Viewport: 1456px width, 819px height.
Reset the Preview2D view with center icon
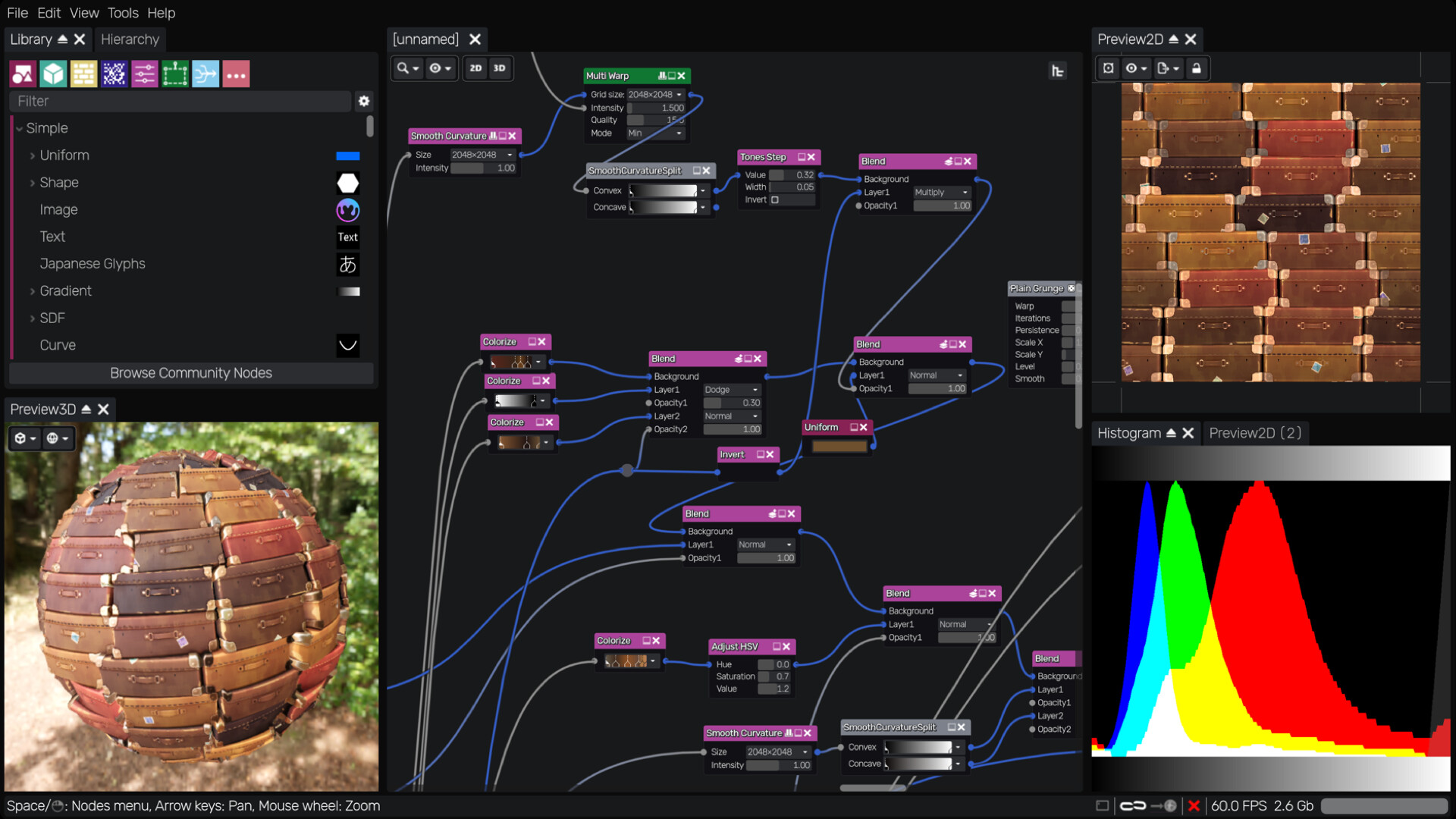1107,68
